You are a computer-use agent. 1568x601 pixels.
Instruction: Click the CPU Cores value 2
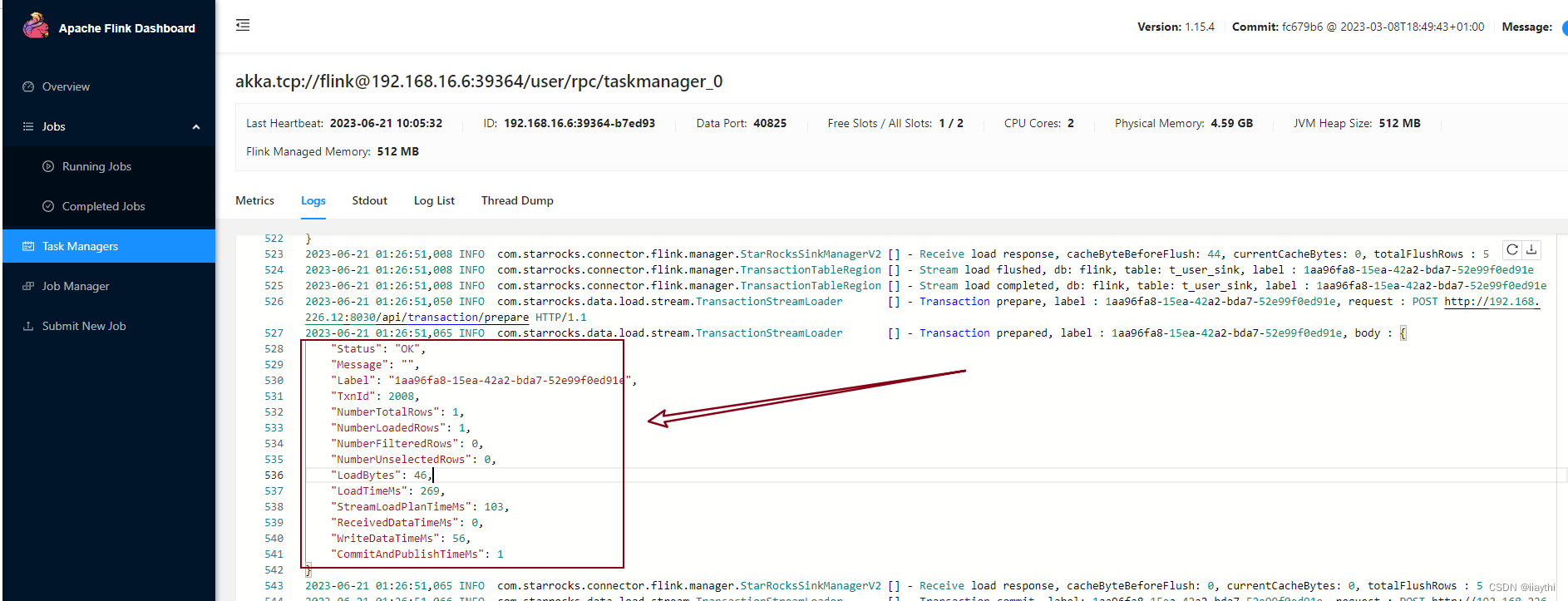(x=1071, y=123)
